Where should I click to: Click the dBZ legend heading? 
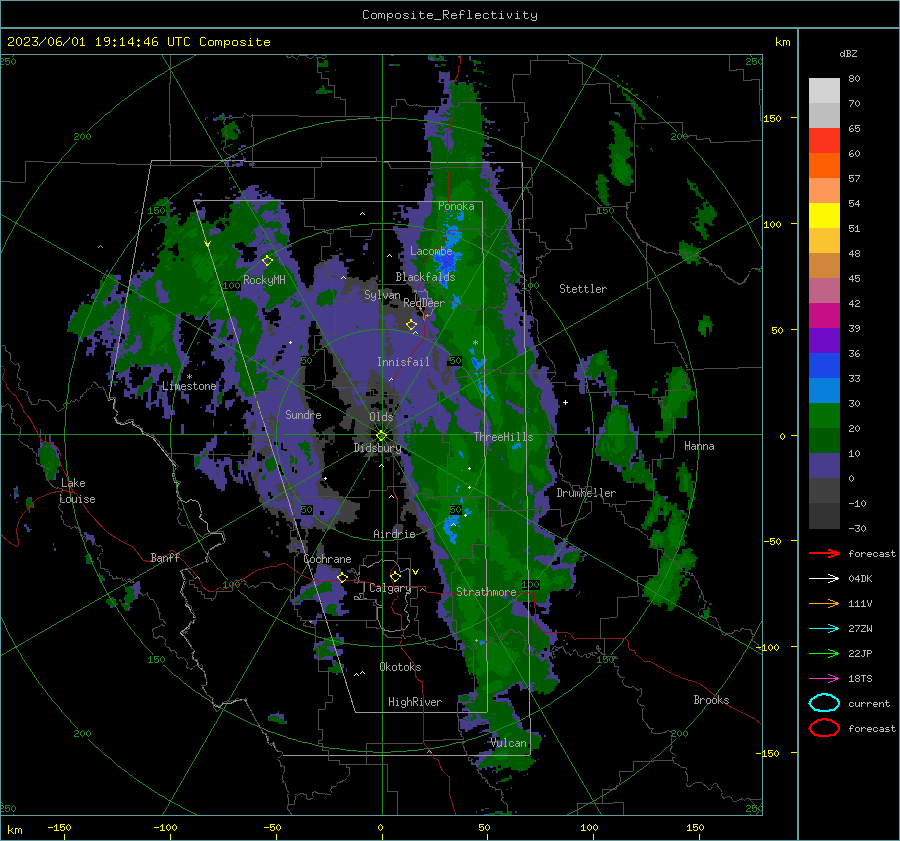pos(848,53)
